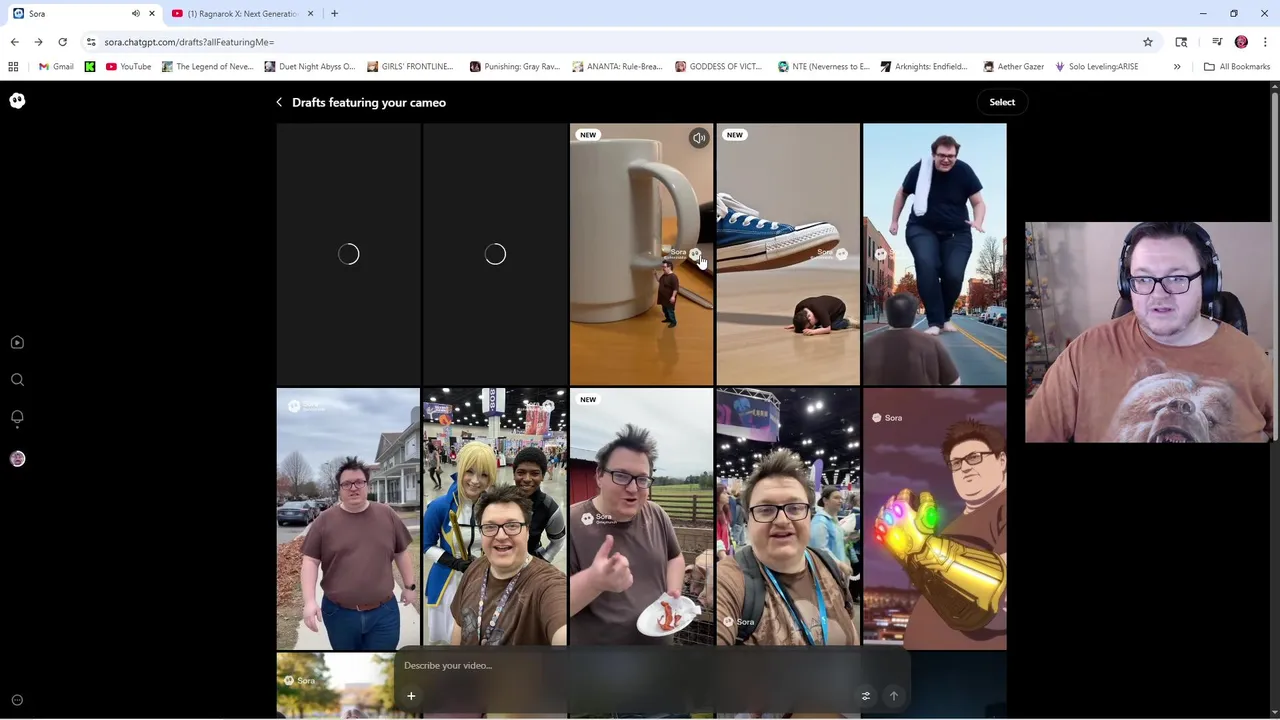Image resolution: width=1280 pixels, height=720 pixels.
Task: Expand the hidden bookmarks chevron
Action: (1177, 67)
